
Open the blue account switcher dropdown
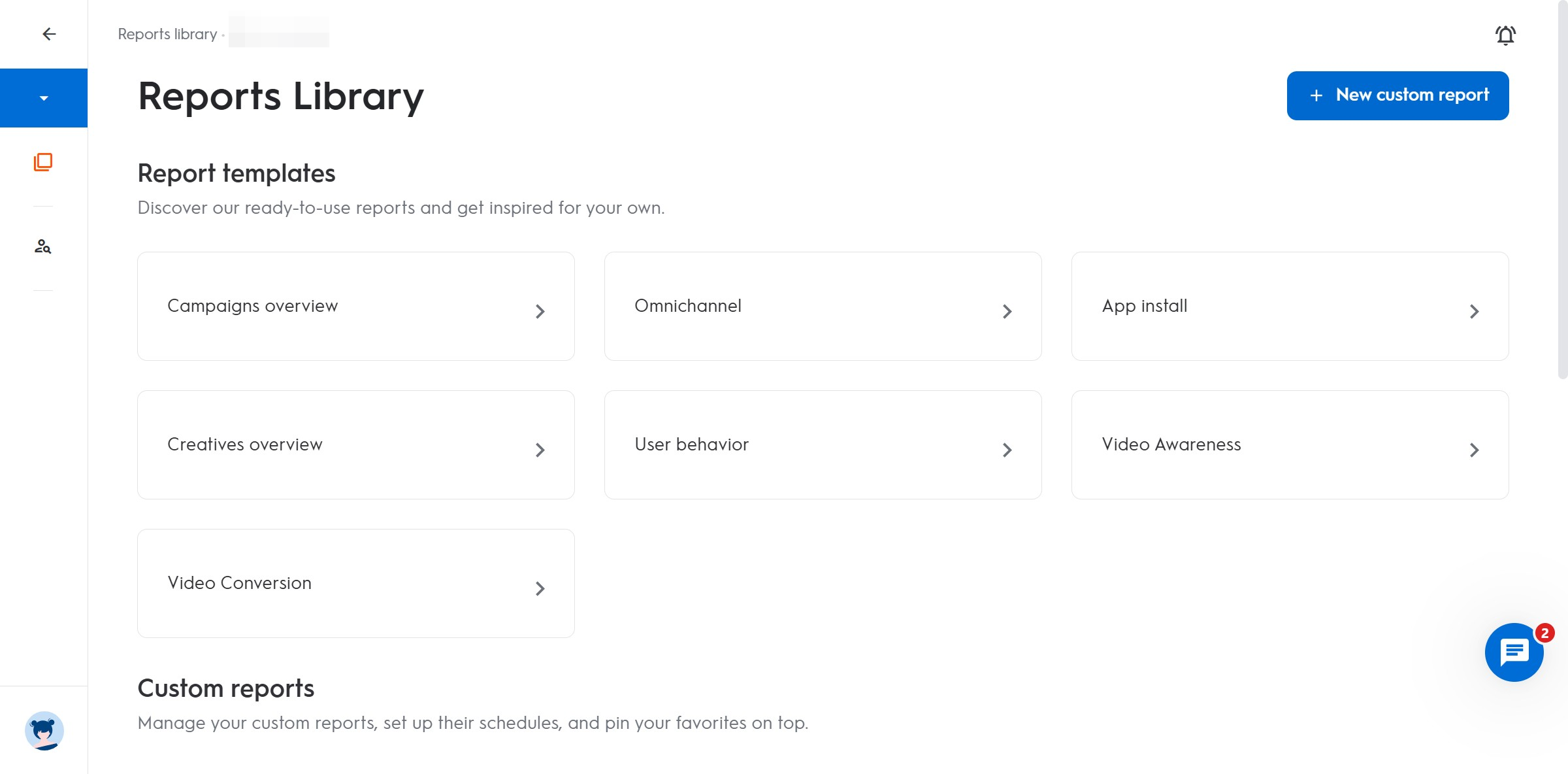pyautogui.click(x=43, y=98)
